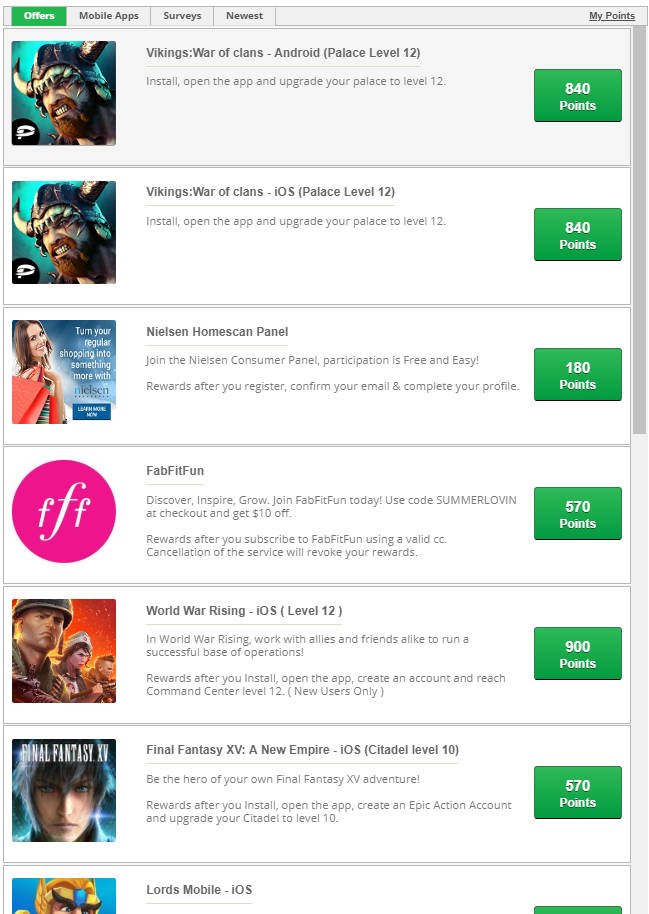Switch to the Newest tab

click(x=244, y=16)
